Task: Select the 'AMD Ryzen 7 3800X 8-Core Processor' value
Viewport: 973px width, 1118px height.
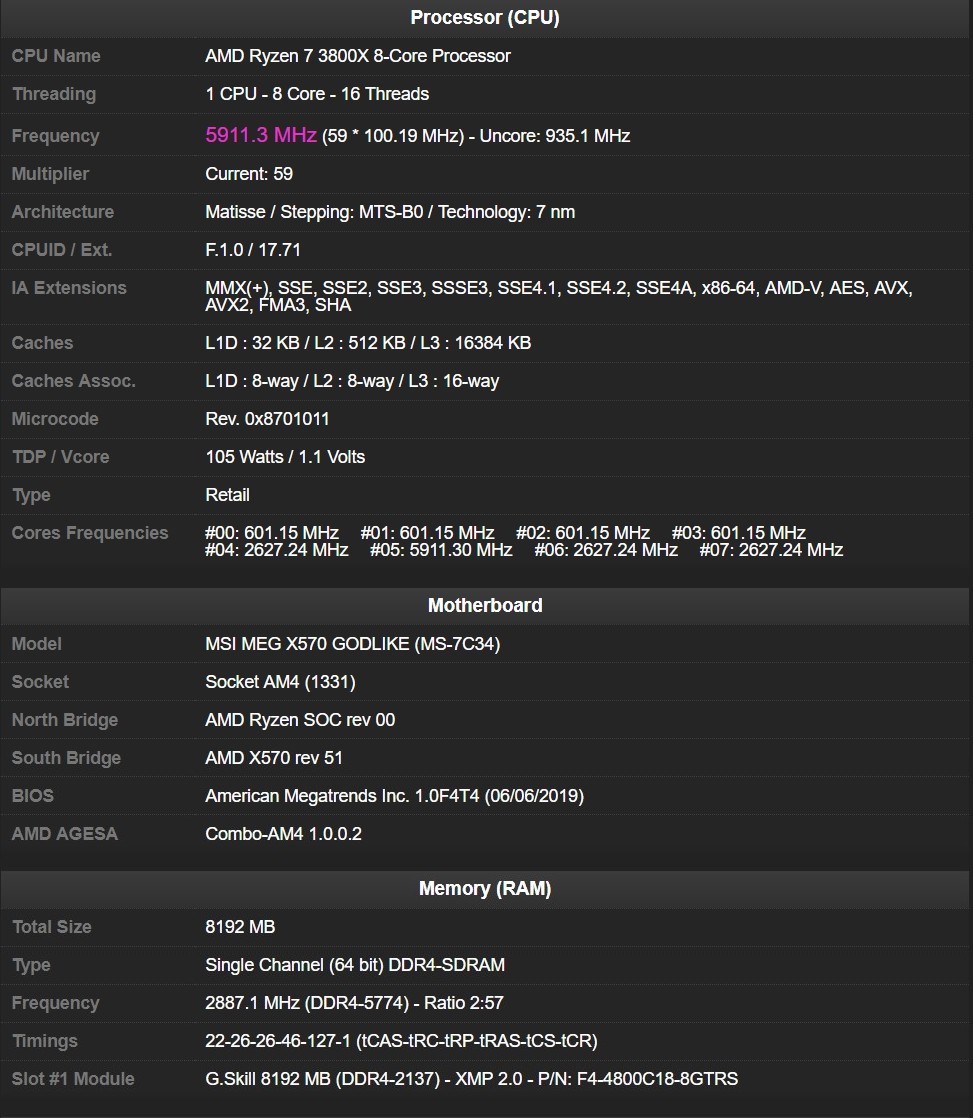Action: click(x=358, y=56)
